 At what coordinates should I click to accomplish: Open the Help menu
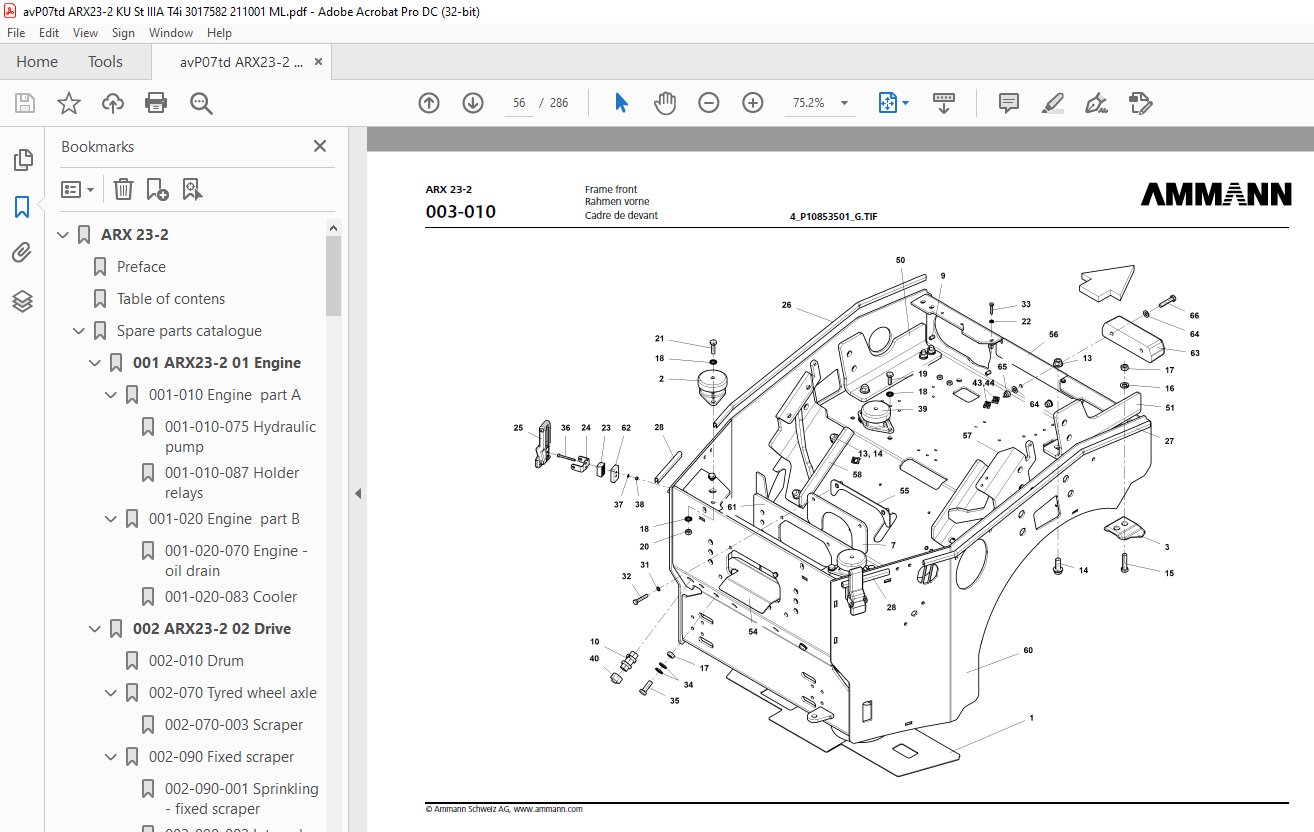(219, 33)
